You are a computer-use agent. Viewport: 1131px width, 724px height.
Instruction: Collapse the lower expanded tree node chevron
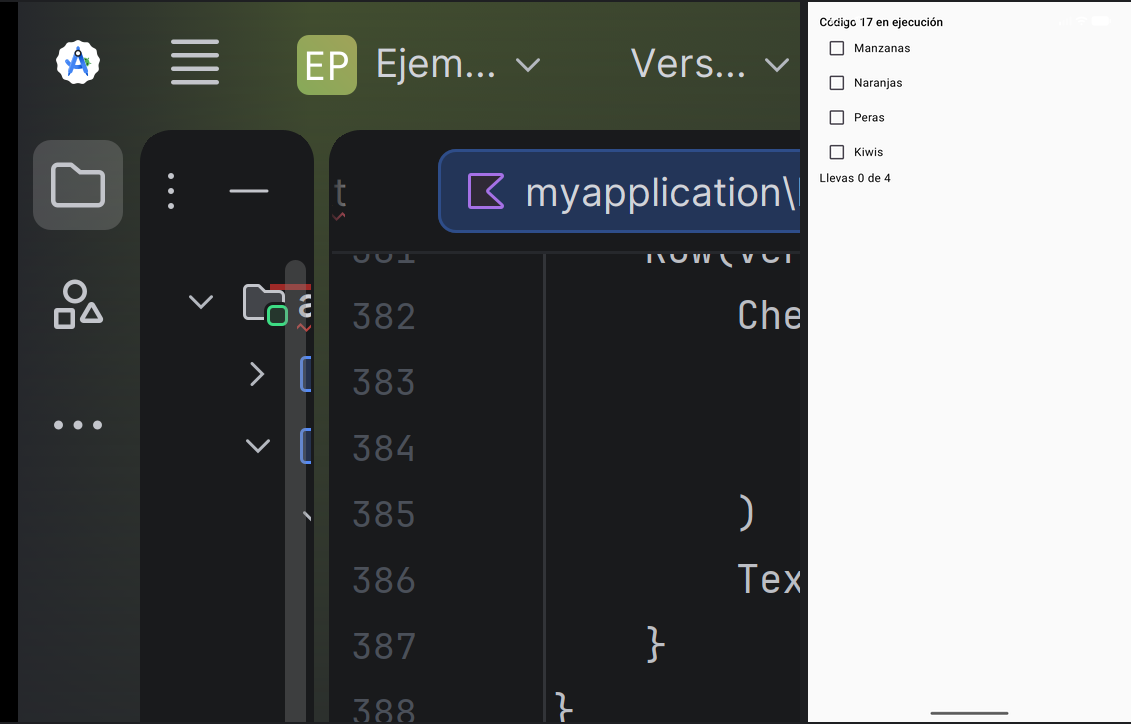pos(258,445)
